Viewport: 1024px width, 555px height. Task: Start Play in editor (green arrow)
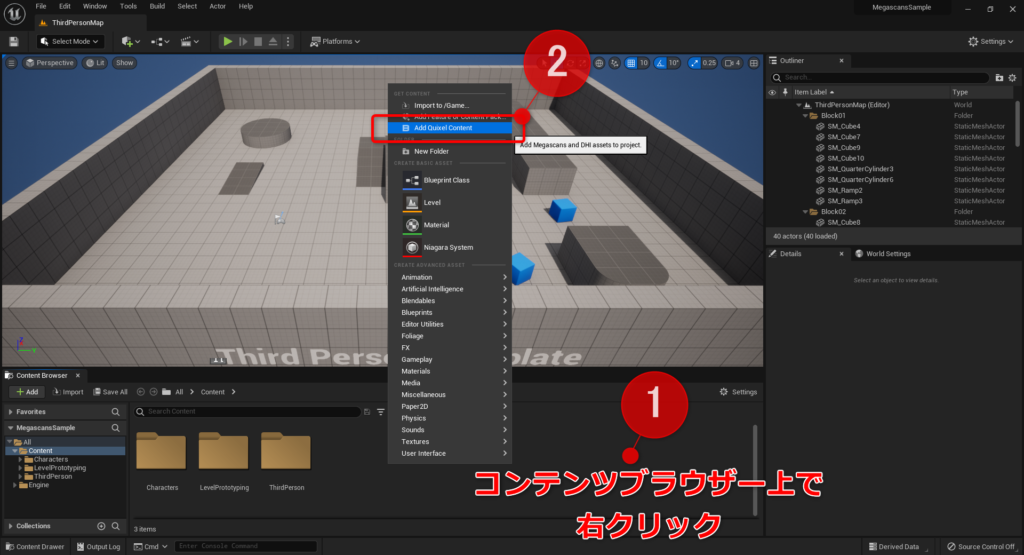click(x=227, y=41)
